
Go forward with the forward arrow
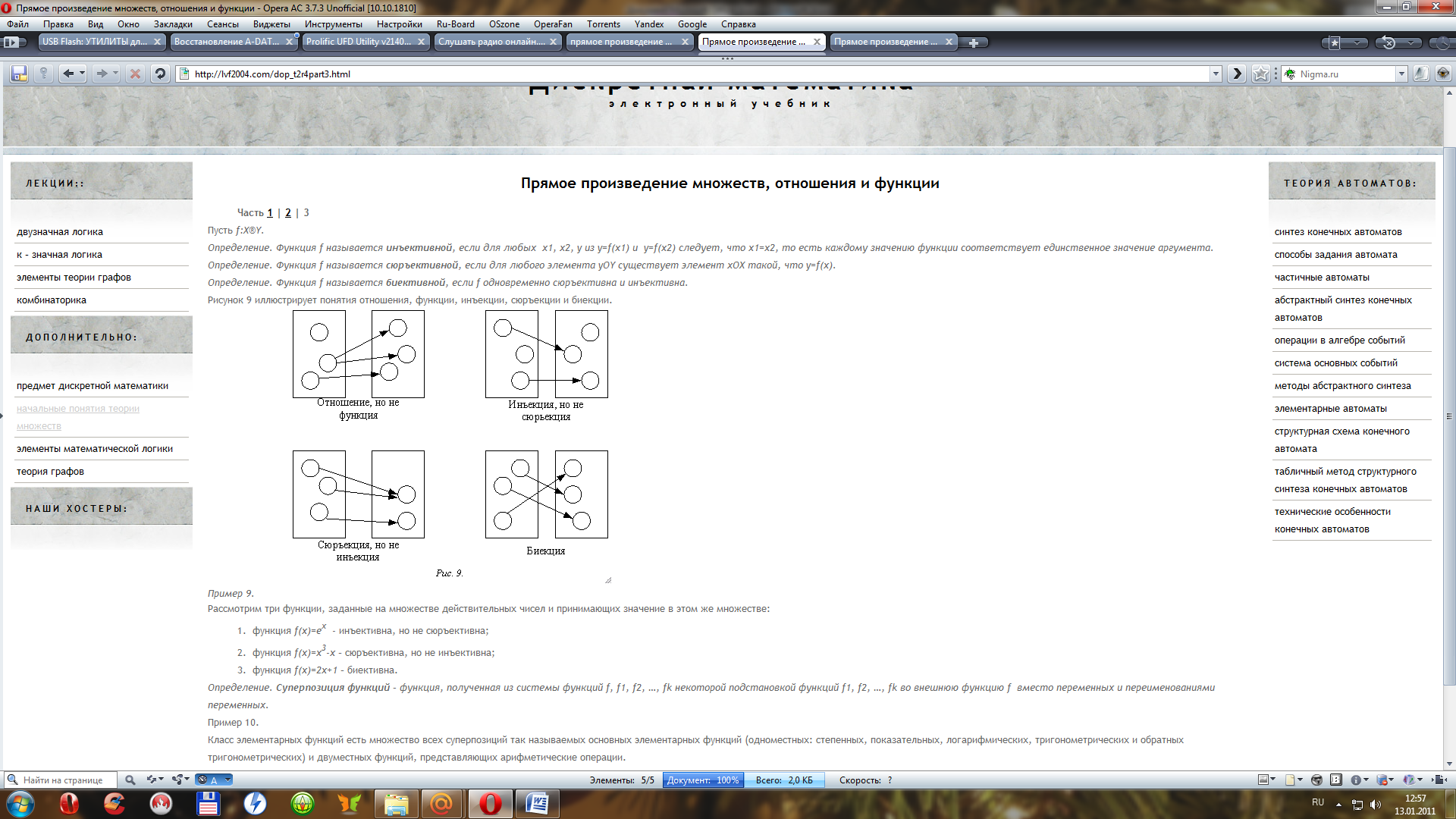pyautogui.click(x=101, y=74)
